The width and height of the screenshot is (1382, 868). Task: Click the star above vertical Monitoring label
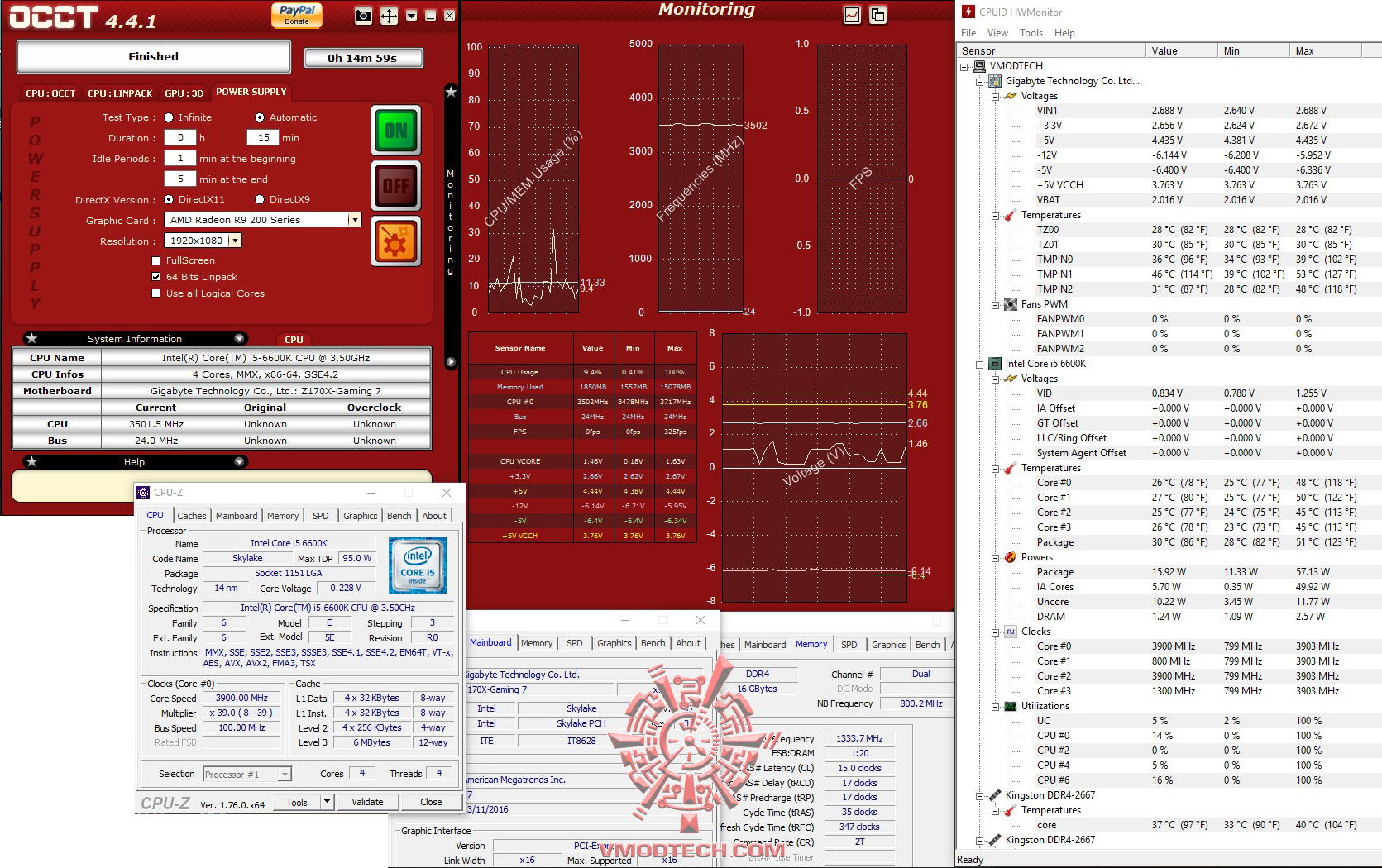pyautogui.click(x=451, y=92)
